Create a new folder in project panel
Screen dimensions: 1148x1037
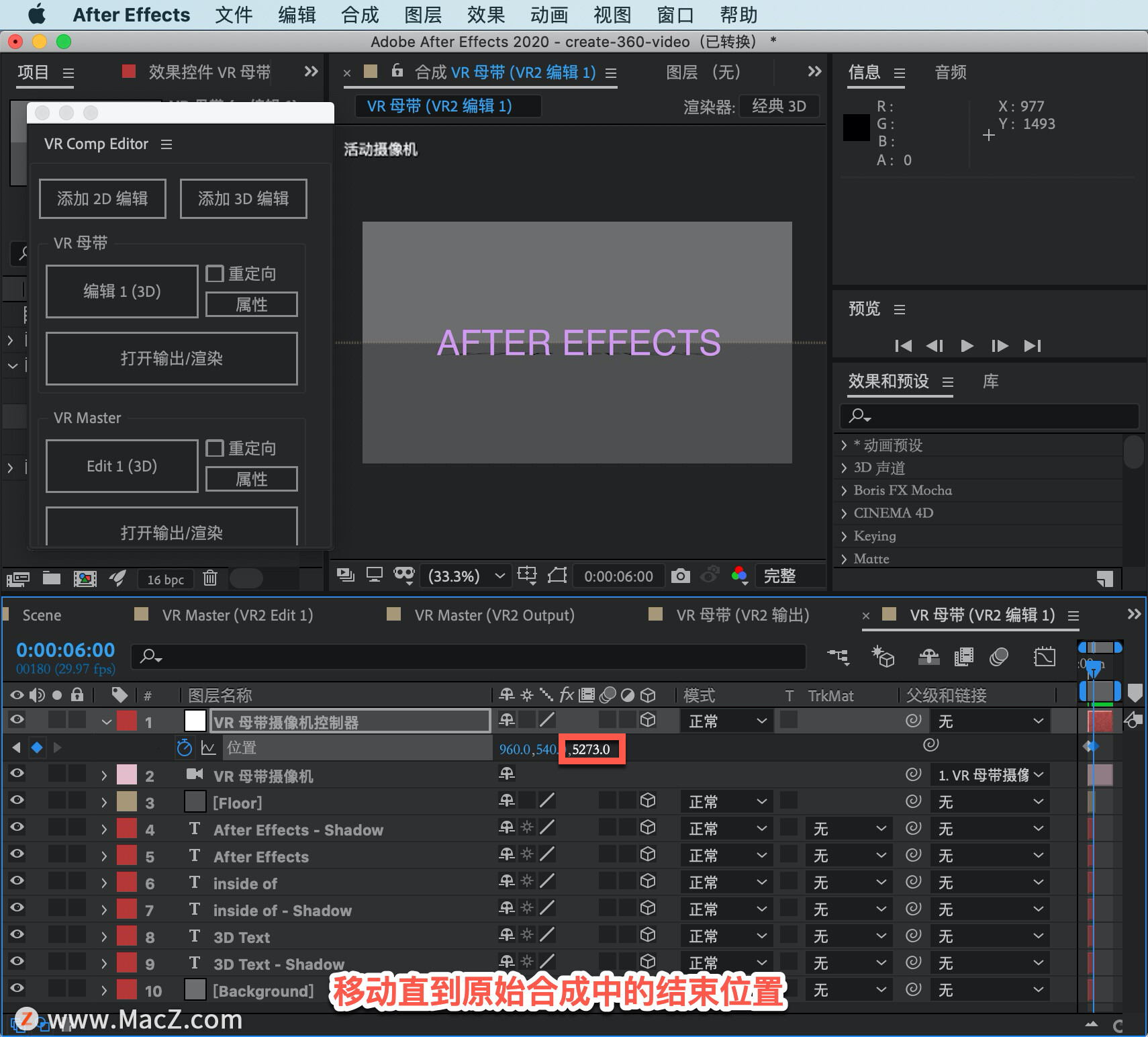pos(52,578)
